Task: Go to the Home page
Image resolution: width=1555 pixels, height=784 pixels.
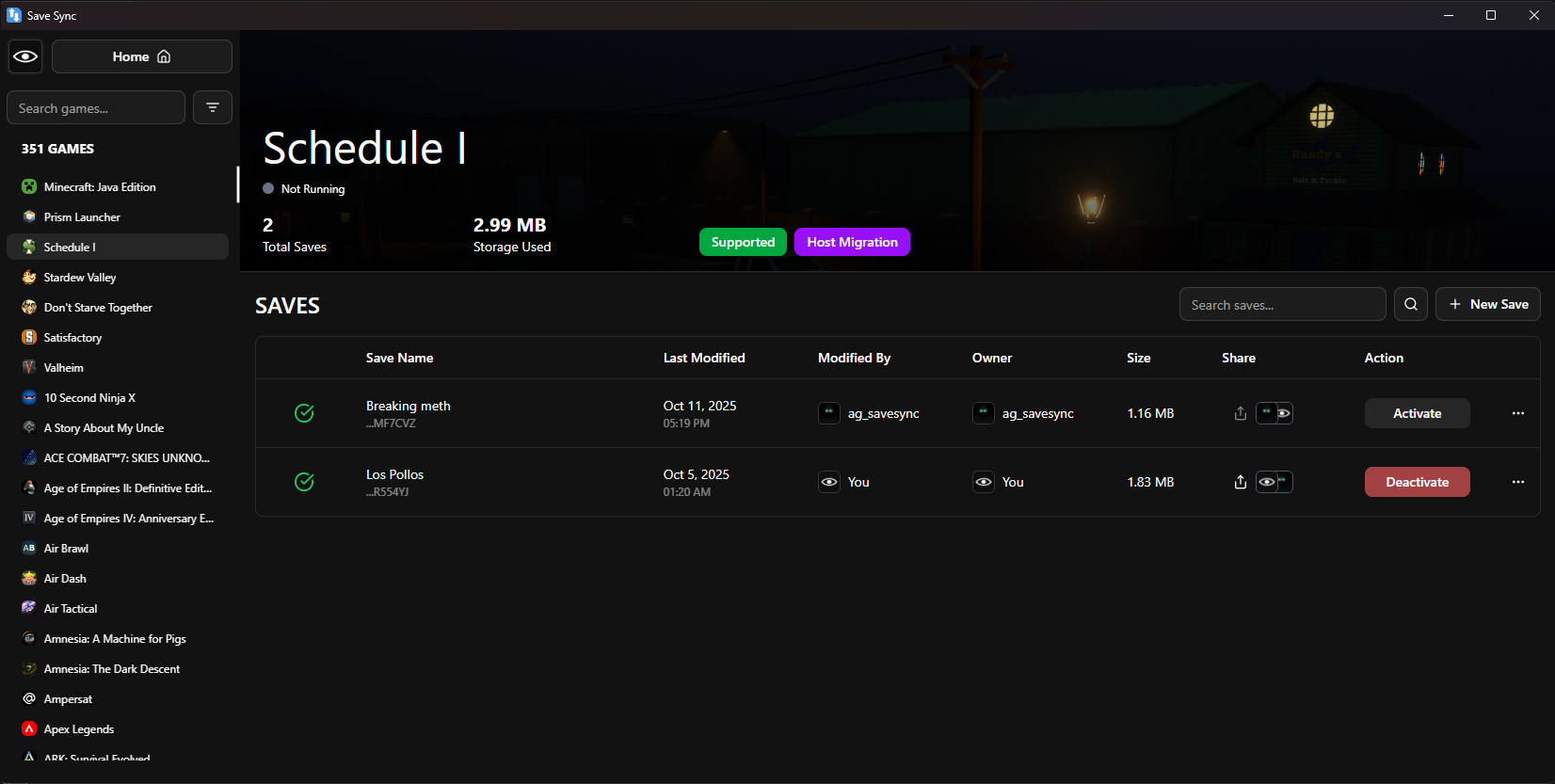Action: [x=142, y=56]
